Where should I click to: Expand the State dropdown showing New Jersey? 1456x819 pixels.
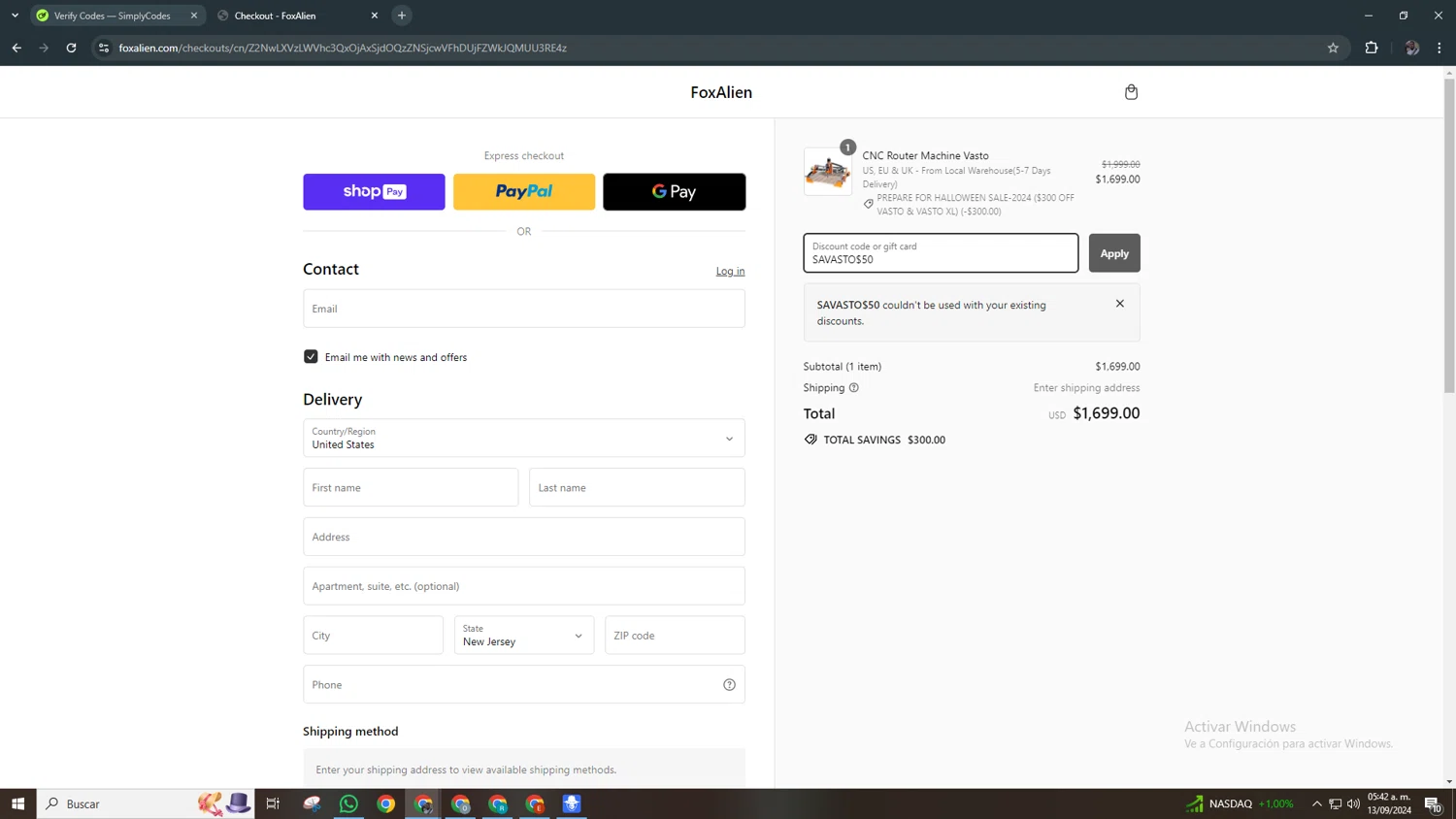pos(524,636)
